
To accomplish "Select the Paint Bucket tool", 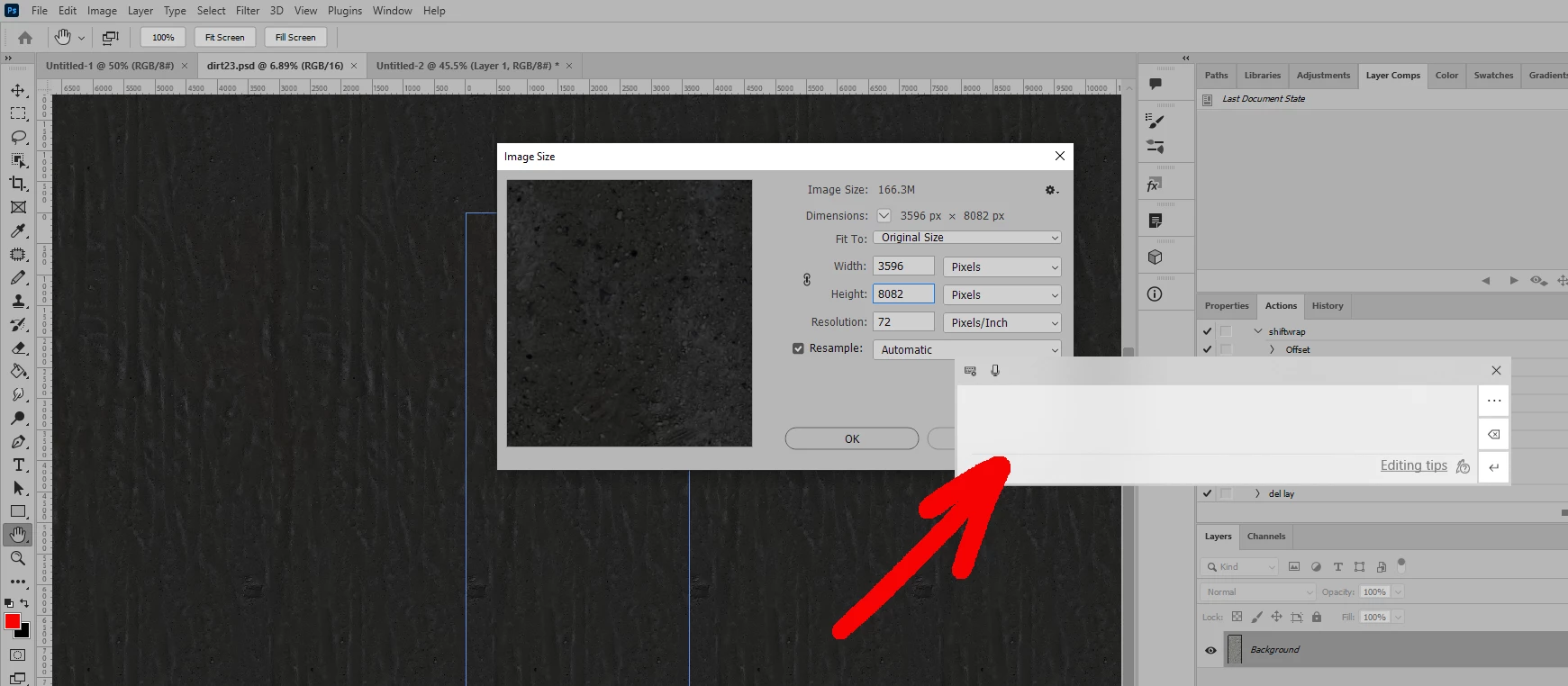I will 18,371.
